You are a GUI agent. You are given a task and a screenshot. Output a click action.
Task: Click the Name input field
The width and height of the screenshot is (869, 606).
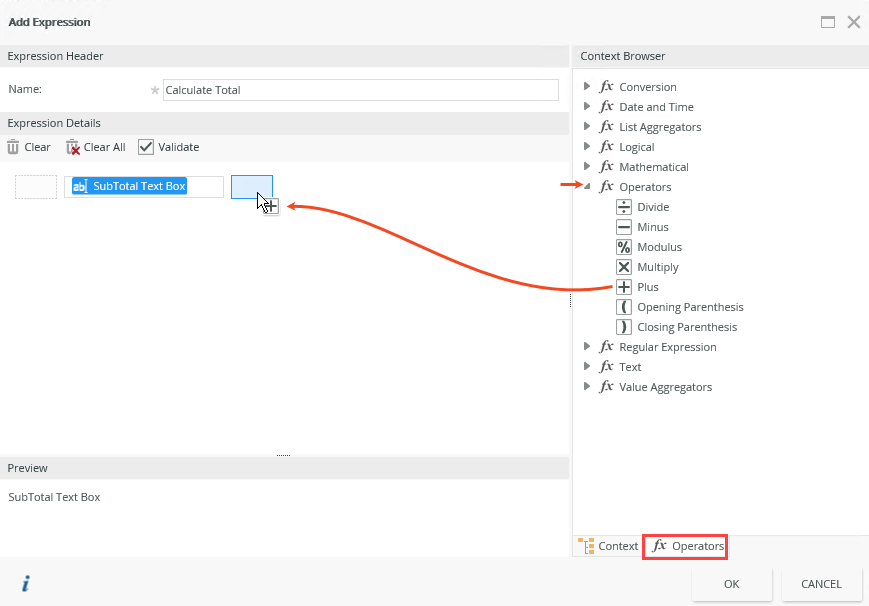click(x=360, y=90)
